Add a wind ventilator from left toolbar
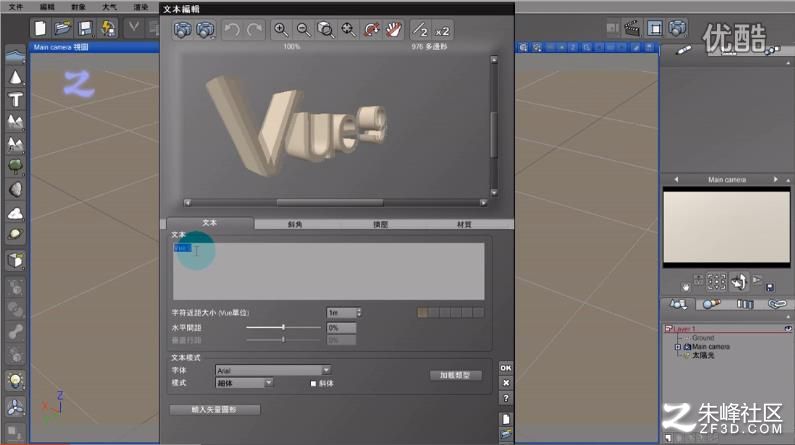 click(16, 407)
